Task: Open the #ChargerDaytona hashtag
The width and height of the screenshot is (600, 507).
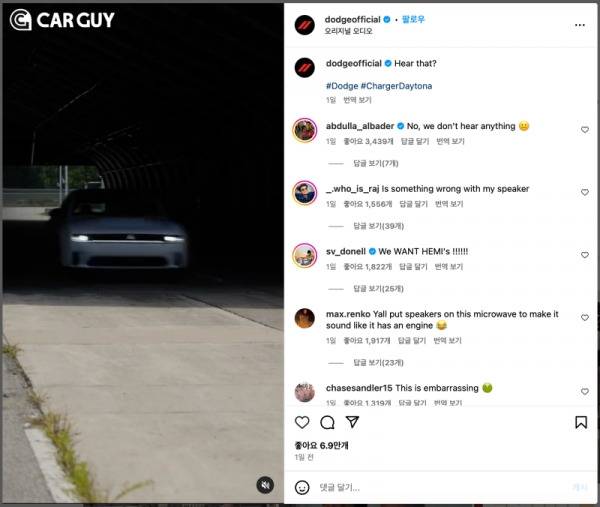Action: [396, 86]
